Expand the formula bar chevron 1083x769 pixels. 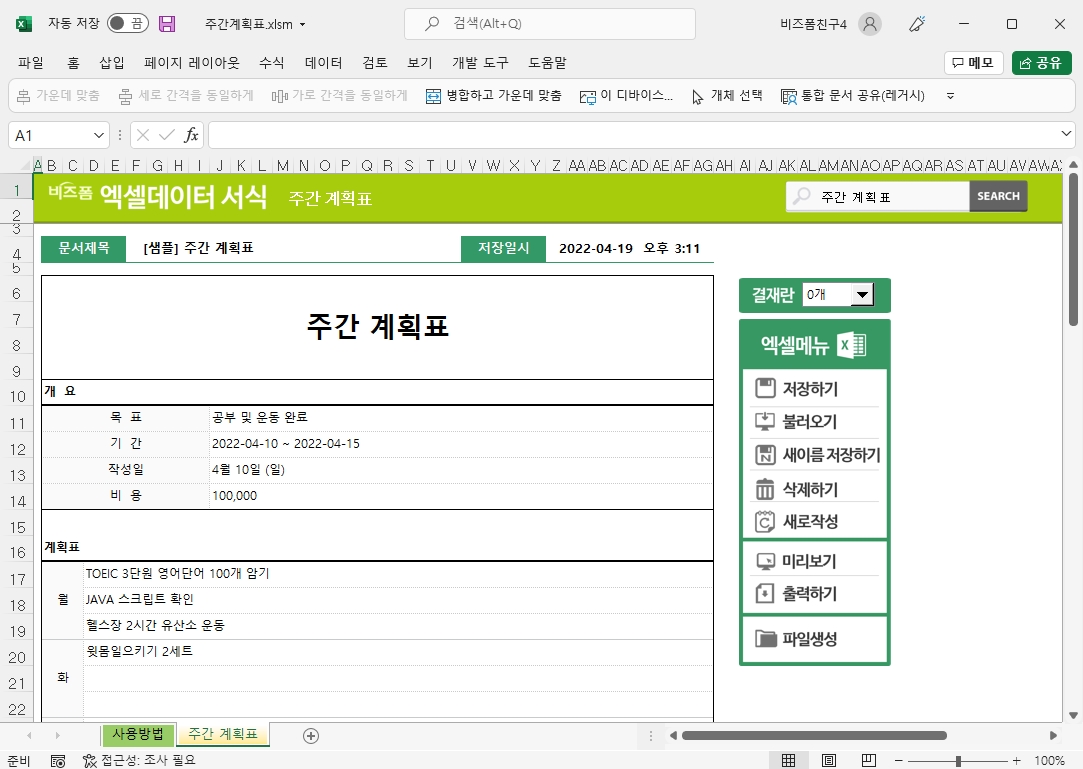tap(1067, 135)
